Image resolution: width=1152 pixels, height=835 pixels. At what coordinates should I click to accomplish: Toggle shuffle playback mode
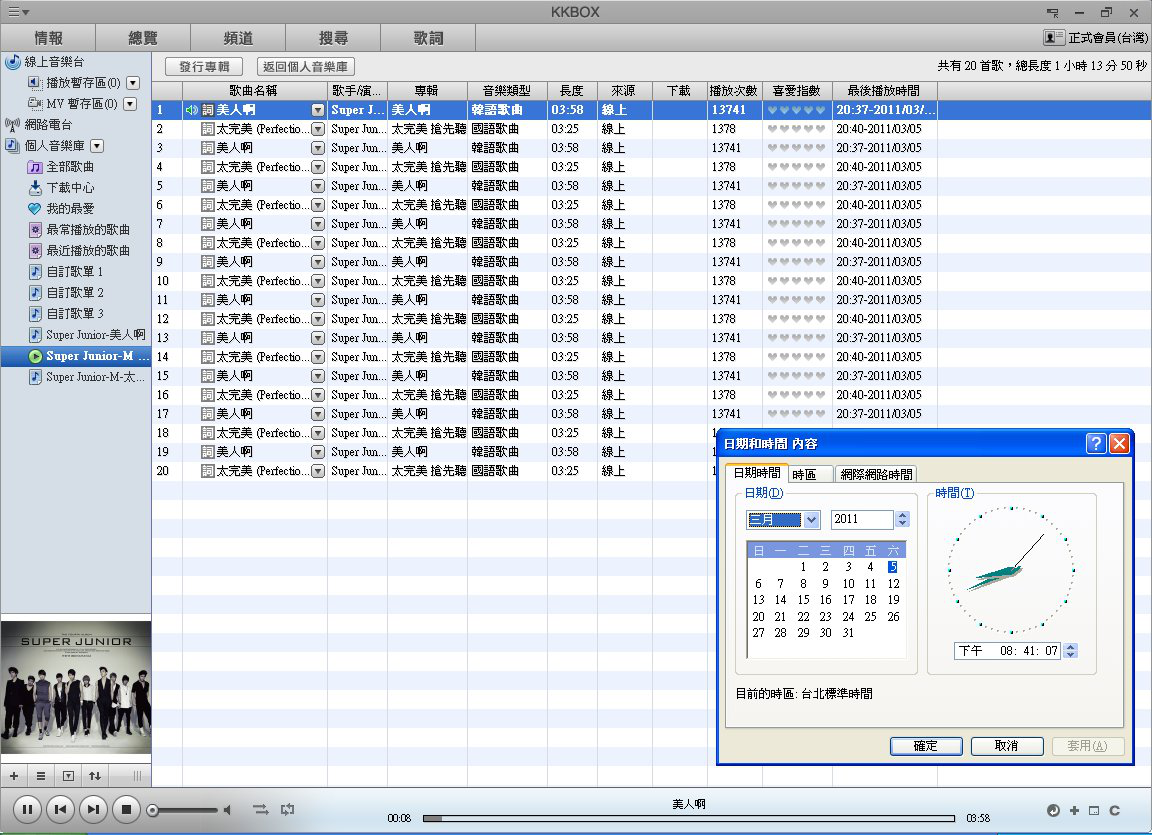(260, 810)
